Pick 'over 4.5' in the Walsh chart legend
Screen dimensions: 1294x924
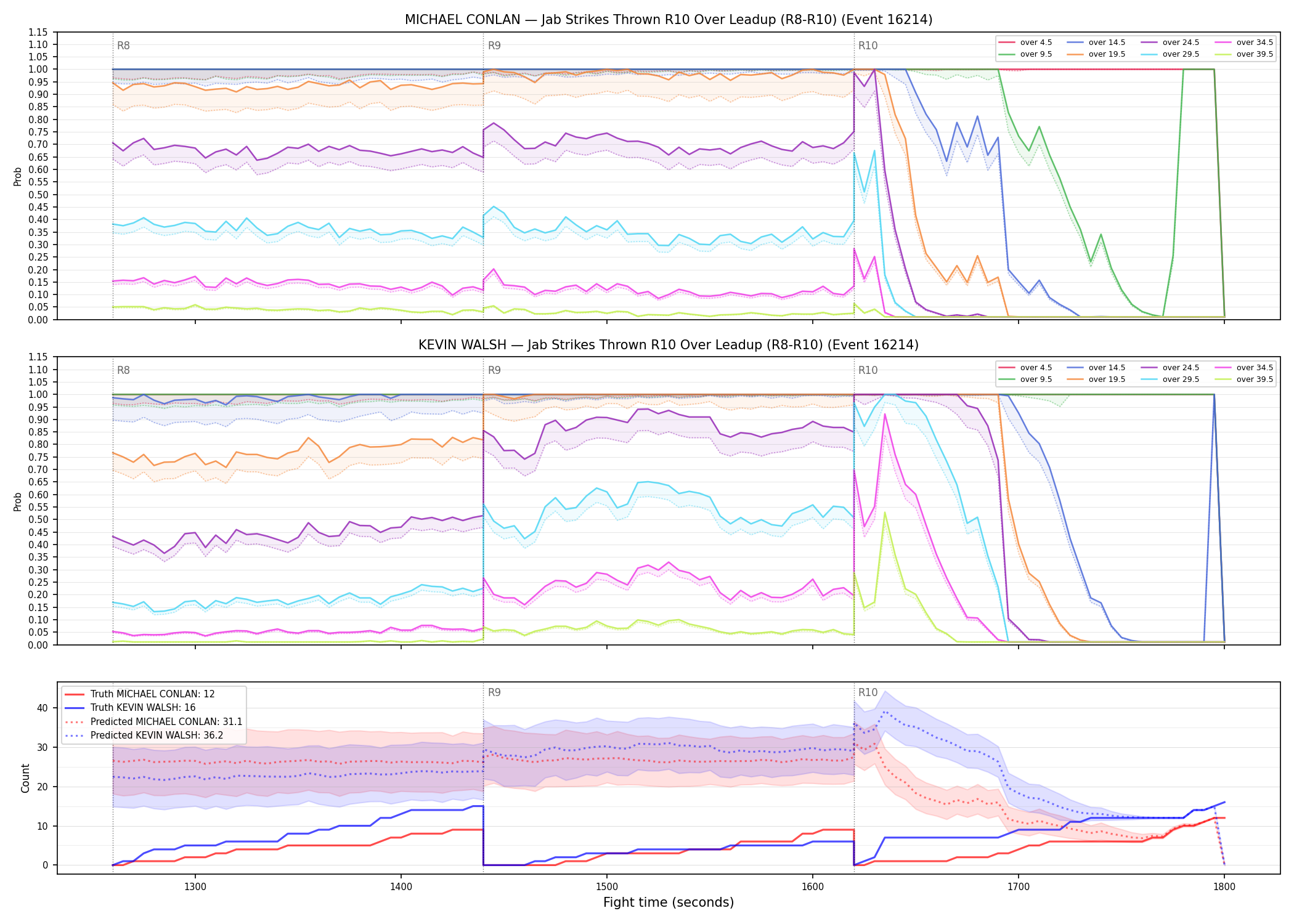(x=1025, y=368)
